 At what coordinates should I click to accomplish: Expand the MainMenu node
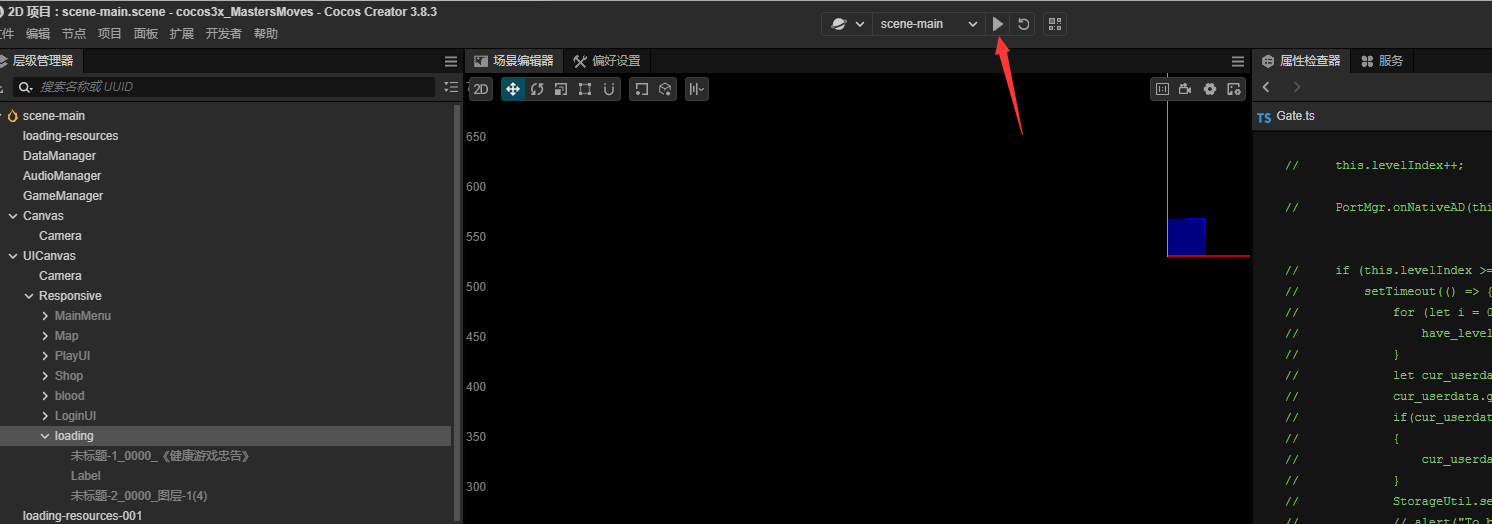(45, 316)
